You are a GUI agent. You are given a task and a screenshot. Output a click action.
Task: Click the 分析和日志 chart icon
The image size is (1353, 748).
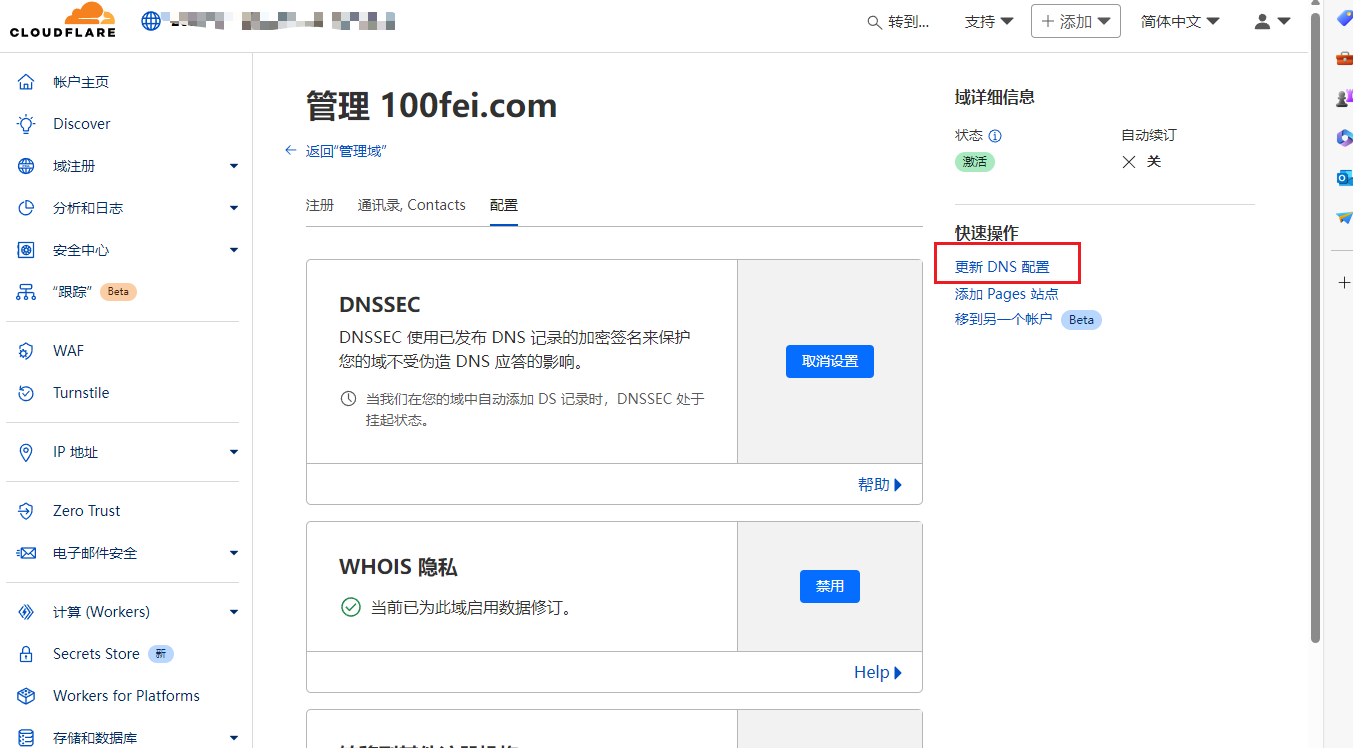coord(27,208)
